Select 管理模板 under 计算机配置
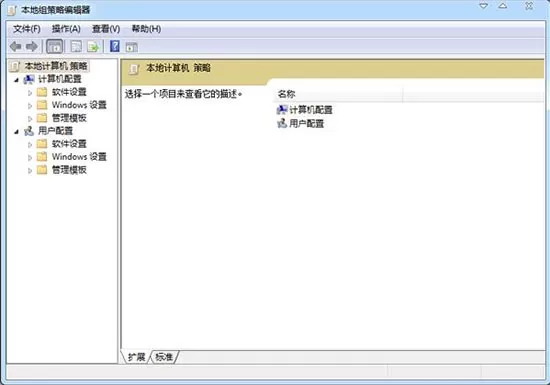 (x=69, y=118)
